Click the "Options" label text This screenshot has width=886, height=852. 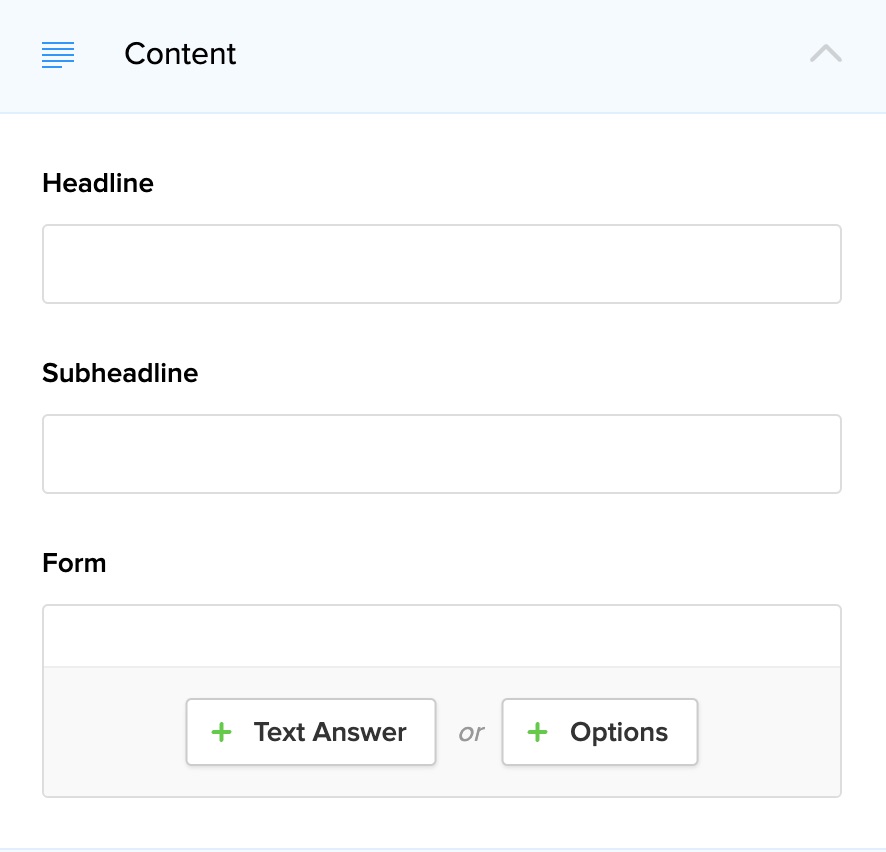coord(619,732)
